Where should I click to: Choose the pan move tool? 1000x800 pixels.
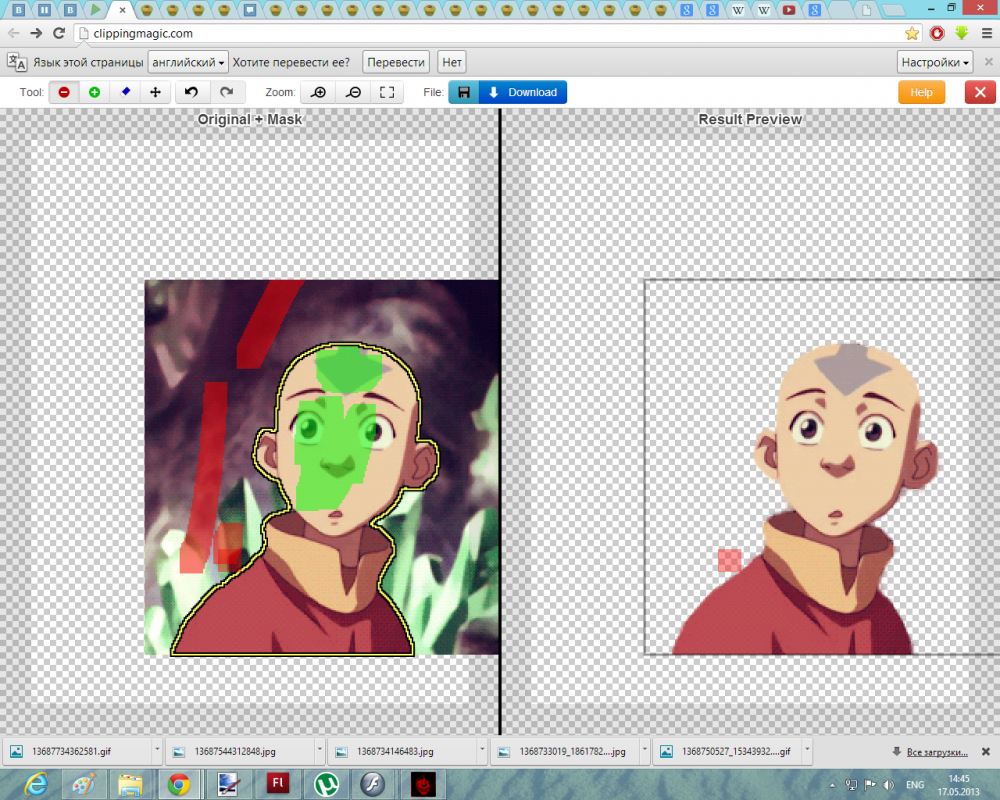(x=155, y=92)
